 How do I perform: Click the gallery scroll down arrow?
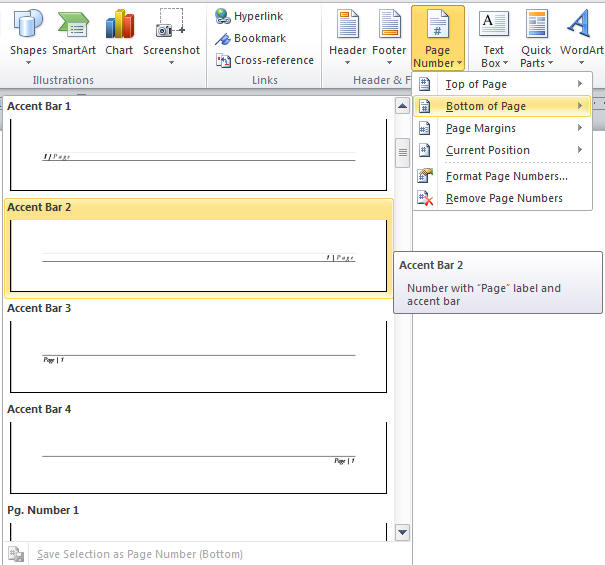click(x=402, y=533)
